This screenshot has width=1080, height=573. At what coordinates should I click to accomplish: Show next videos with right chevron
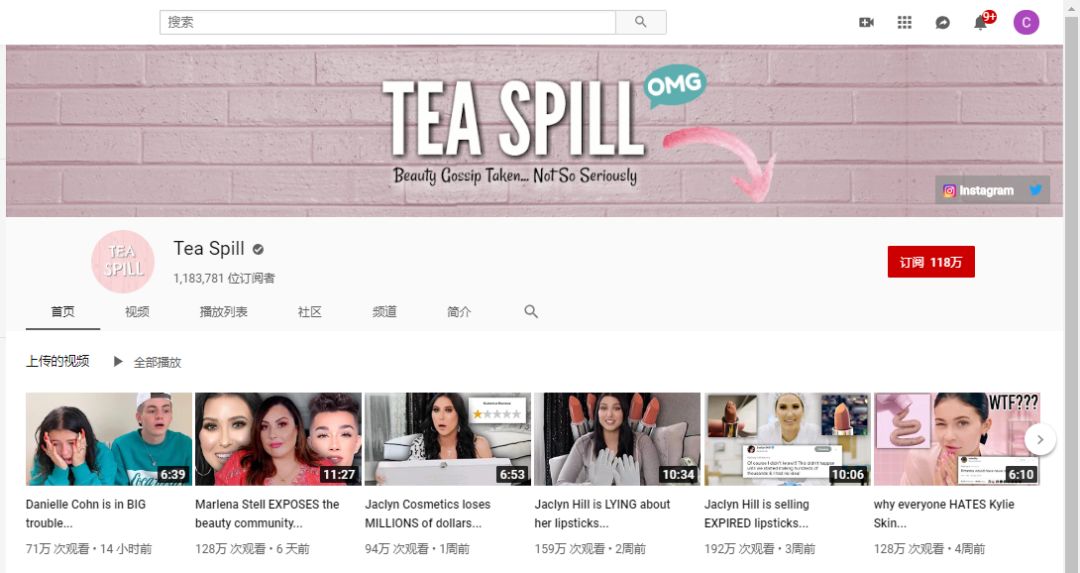pyautogui.click(x=1040, y=439)
